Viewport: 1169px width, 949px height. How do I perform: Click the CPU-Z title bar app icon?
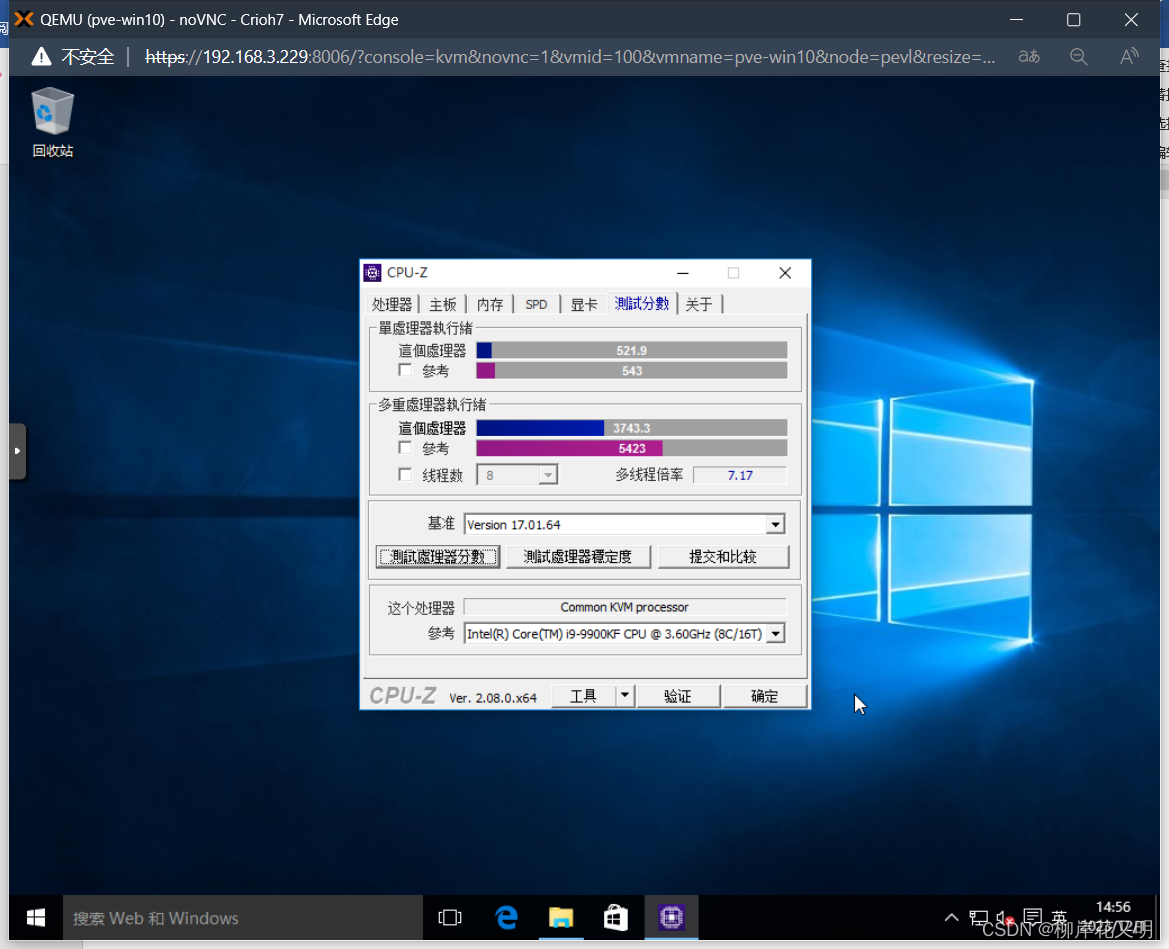[x=373, y=273]
